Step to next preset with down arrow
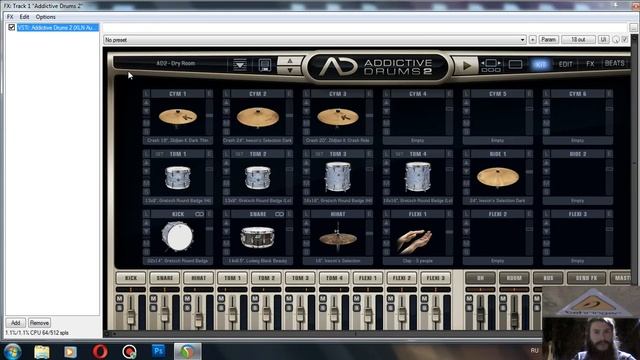This screenshot has width=640, height=360. pos(290,70)
